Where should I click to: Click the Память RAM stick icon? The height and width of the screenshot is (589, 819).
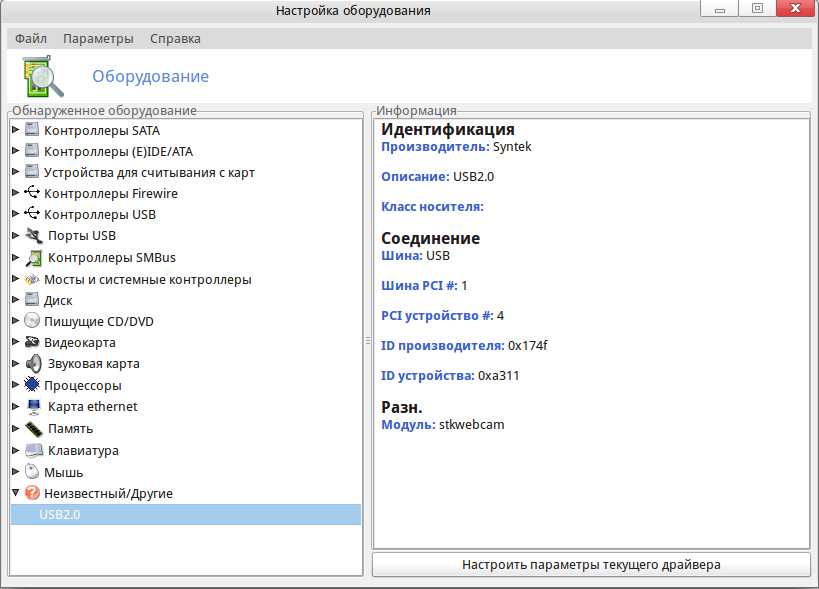(x=34, y=429)
